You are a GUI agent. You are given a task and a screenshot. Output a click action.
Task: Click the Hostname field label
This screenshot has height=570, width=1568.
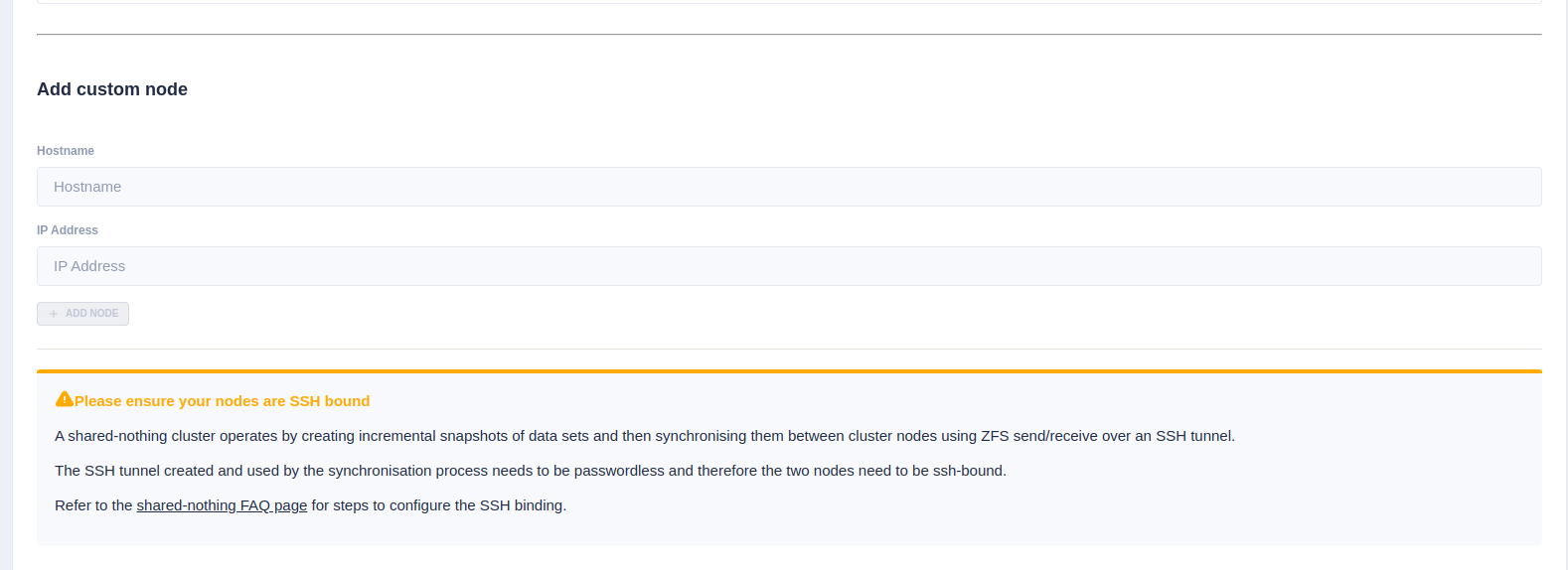tap(66, 151)
